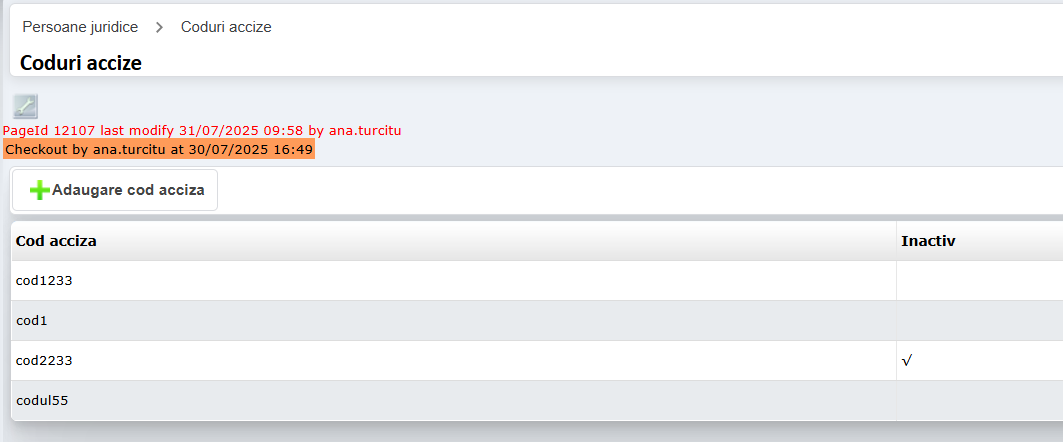
Task: Click the empty Inactiv cell for cod1
Action: coord(978,321)
